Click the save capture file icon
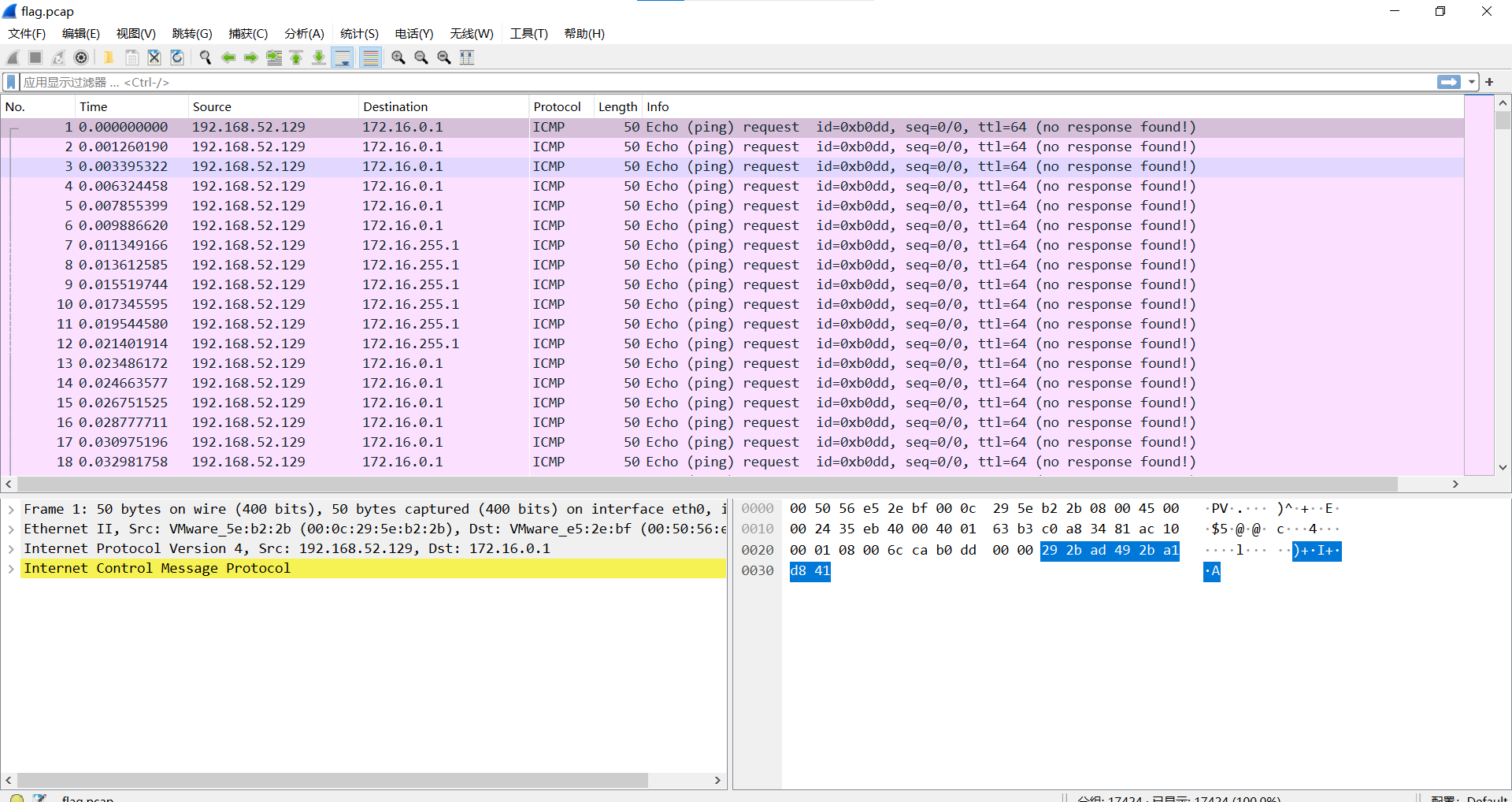The width and height of the screenshot is (1512, 802). pos(132,58)
